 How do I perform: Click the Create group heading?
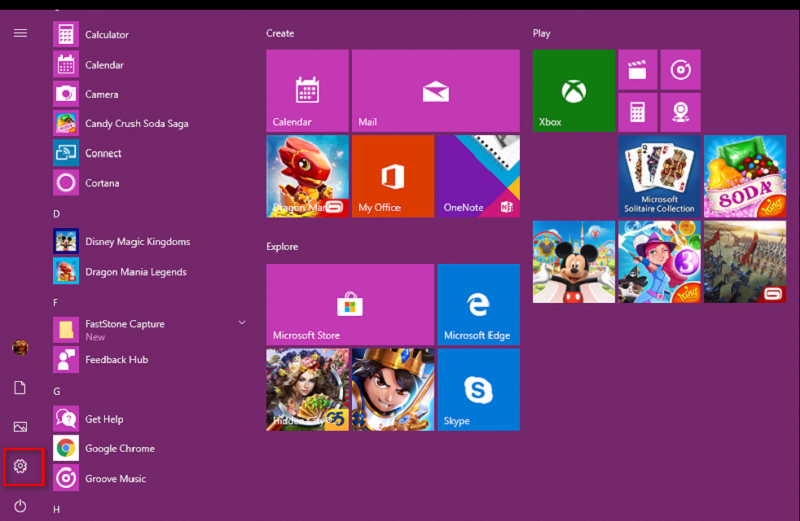280,33
